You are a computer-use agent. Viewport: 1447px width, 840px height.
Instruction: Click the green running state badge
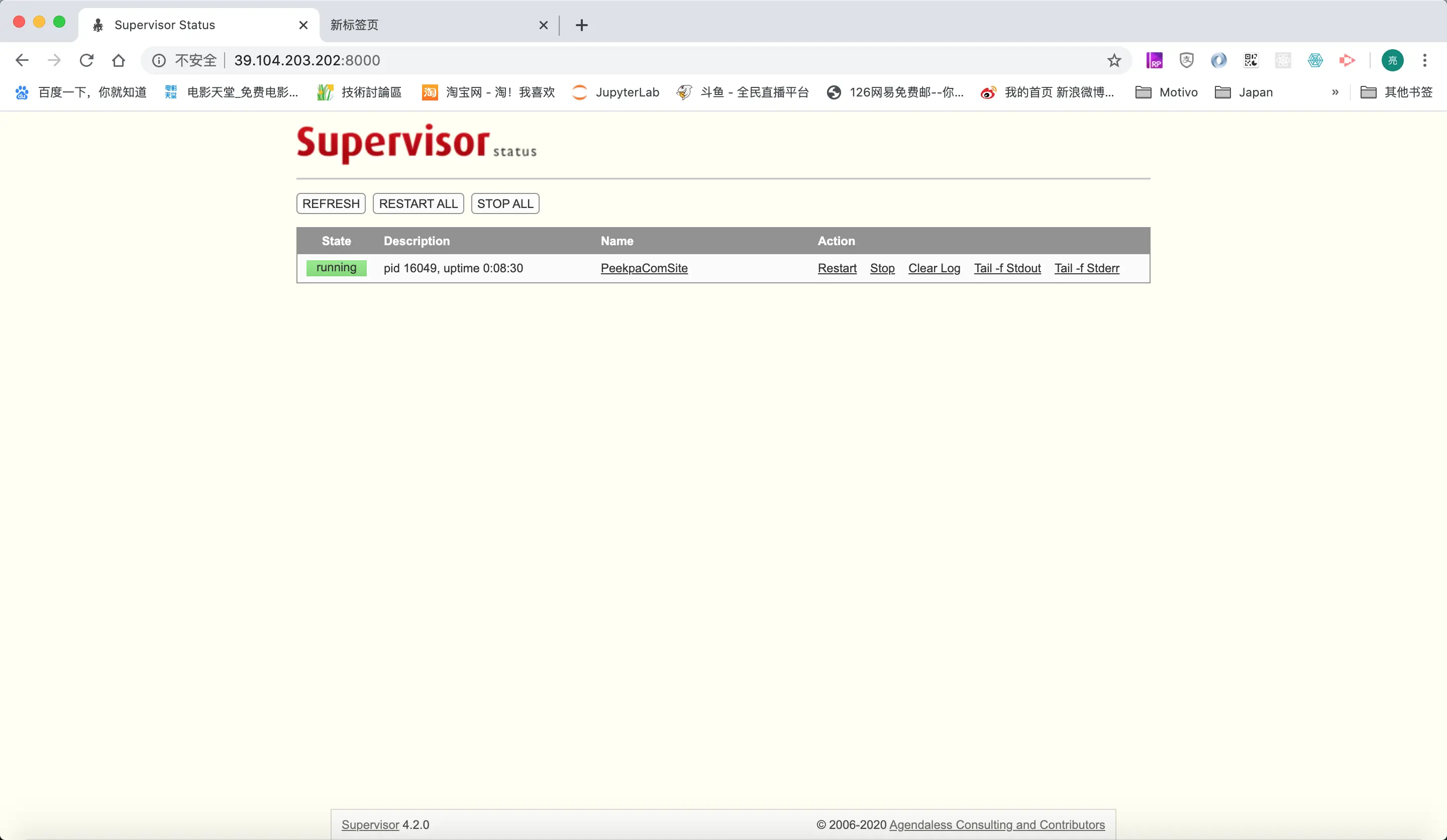(337, 268)
